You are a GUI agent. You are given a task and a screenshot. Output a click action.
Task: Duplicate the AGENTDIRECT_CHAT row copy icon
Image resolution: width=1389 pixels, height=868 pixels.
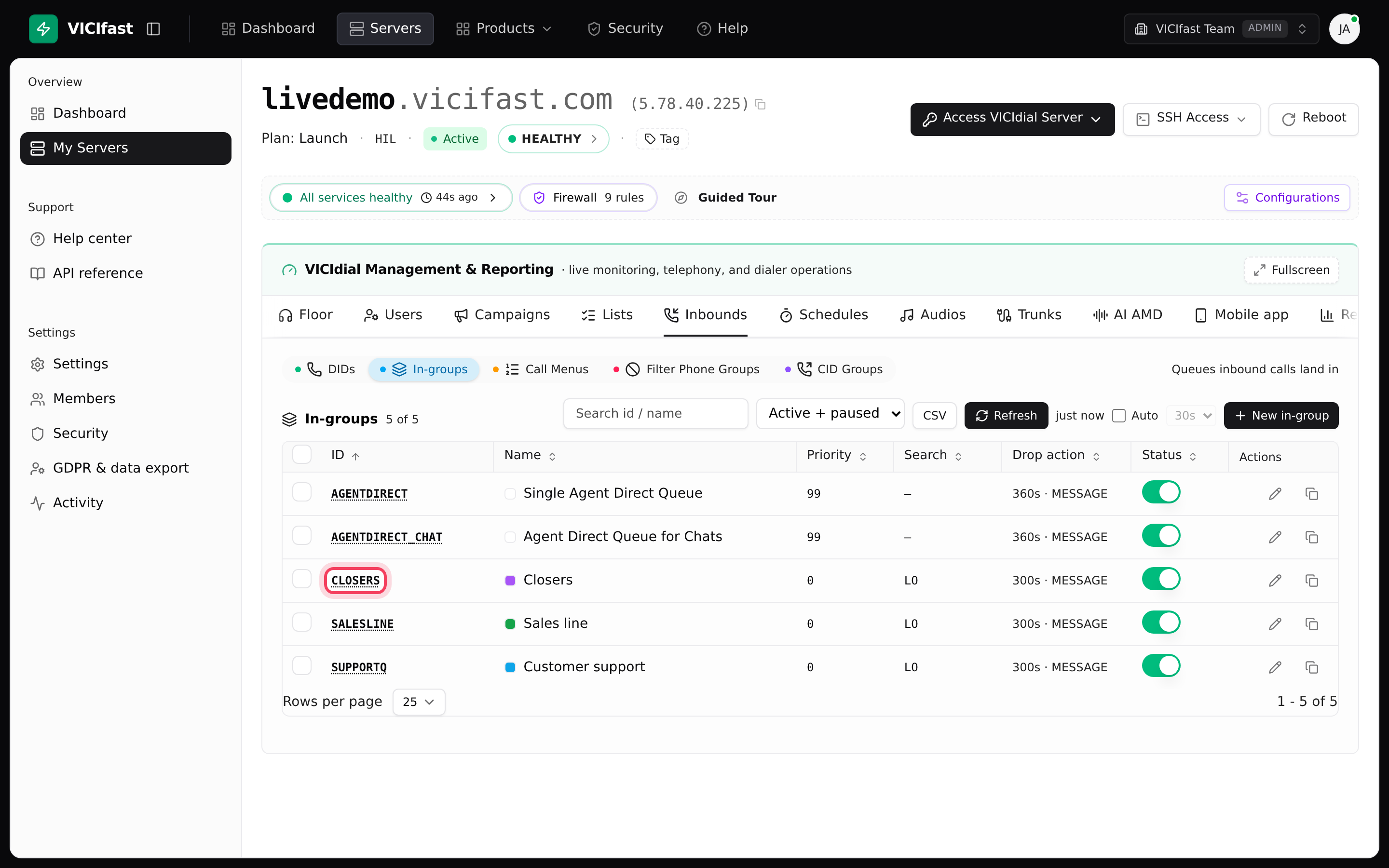[1311, 537]
